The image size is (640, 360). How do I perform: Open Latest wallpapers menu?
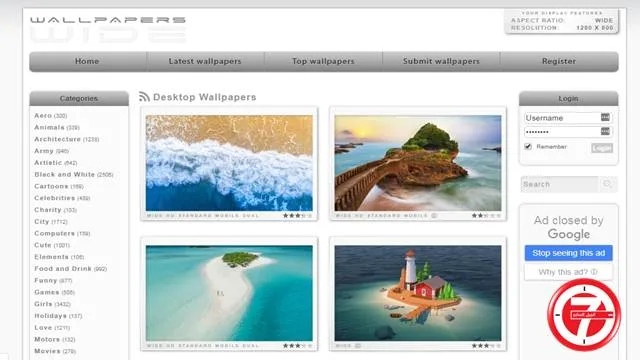(205, 61)
